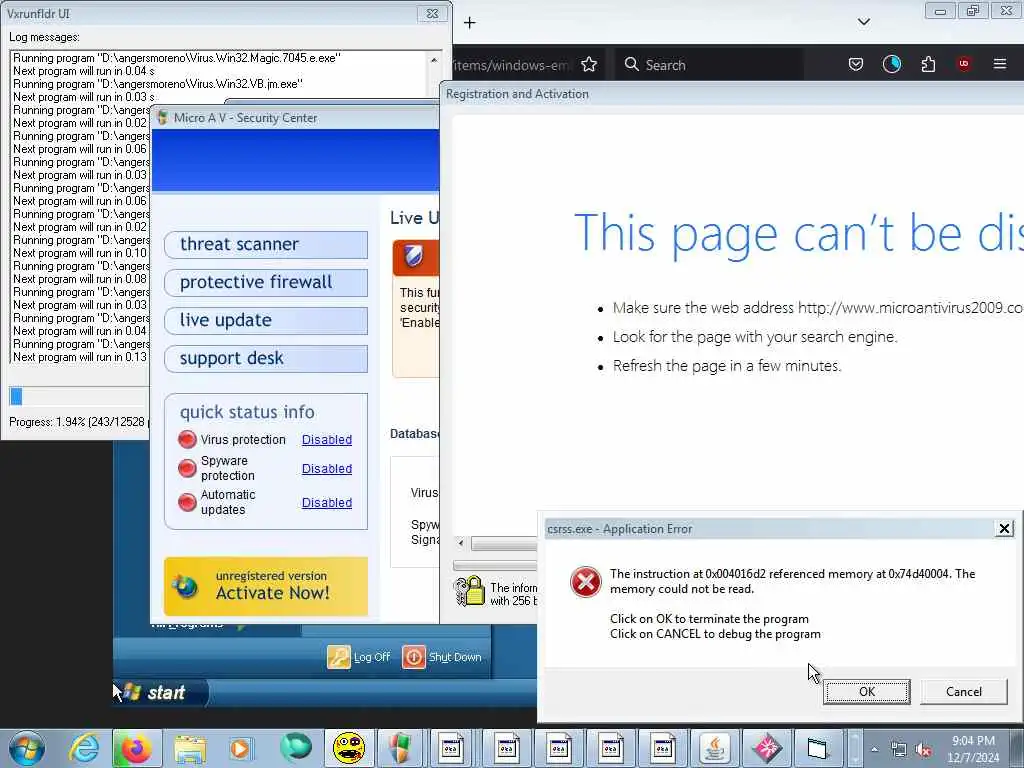This screenshot has height=768, width=1024.
Task: Click the Java coffee cup taskbar icon
Action: (x=716, y=748)
